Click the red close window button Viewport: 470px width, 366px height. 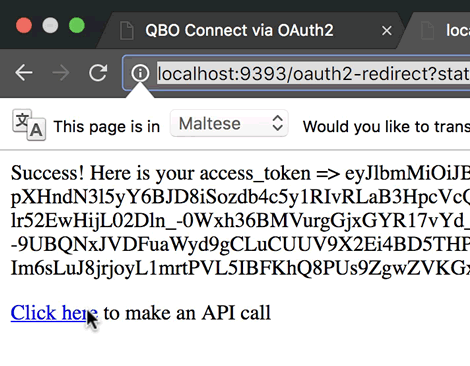[24, 26]
